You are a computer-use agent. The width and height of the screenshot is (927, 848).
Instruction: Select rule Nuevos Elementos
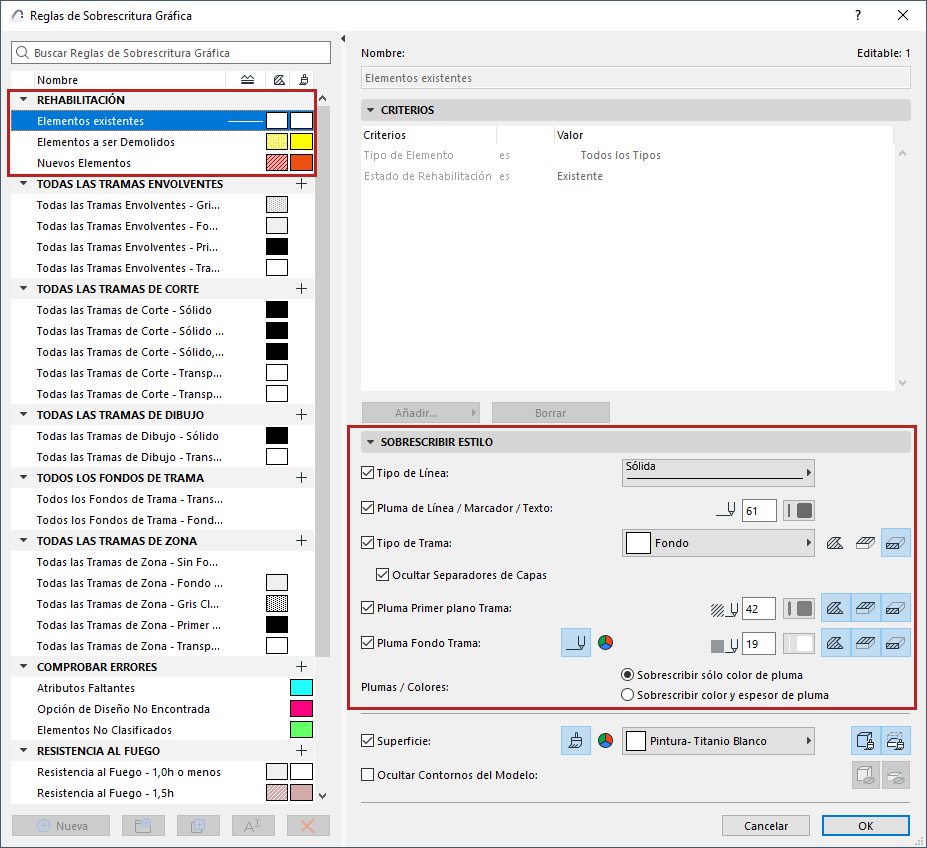pyautogui.click(x=163, y=163)
